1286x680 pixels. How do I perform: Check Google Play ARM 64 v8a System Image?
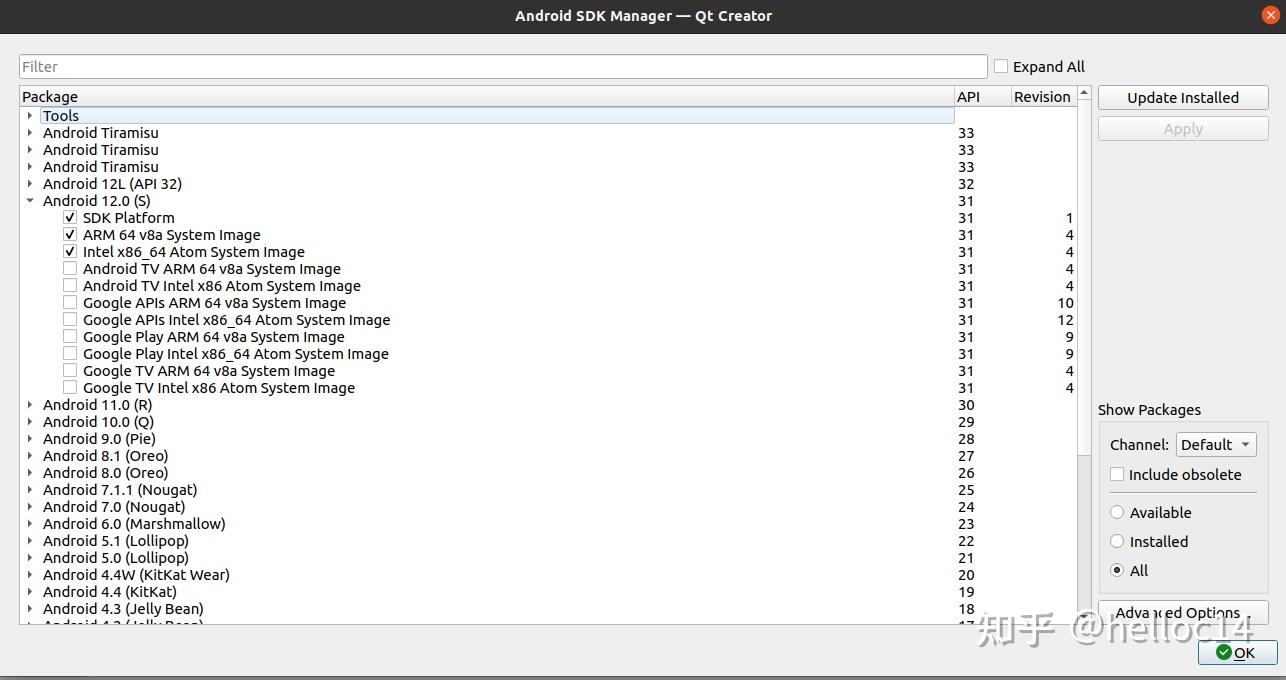[70, 337]
